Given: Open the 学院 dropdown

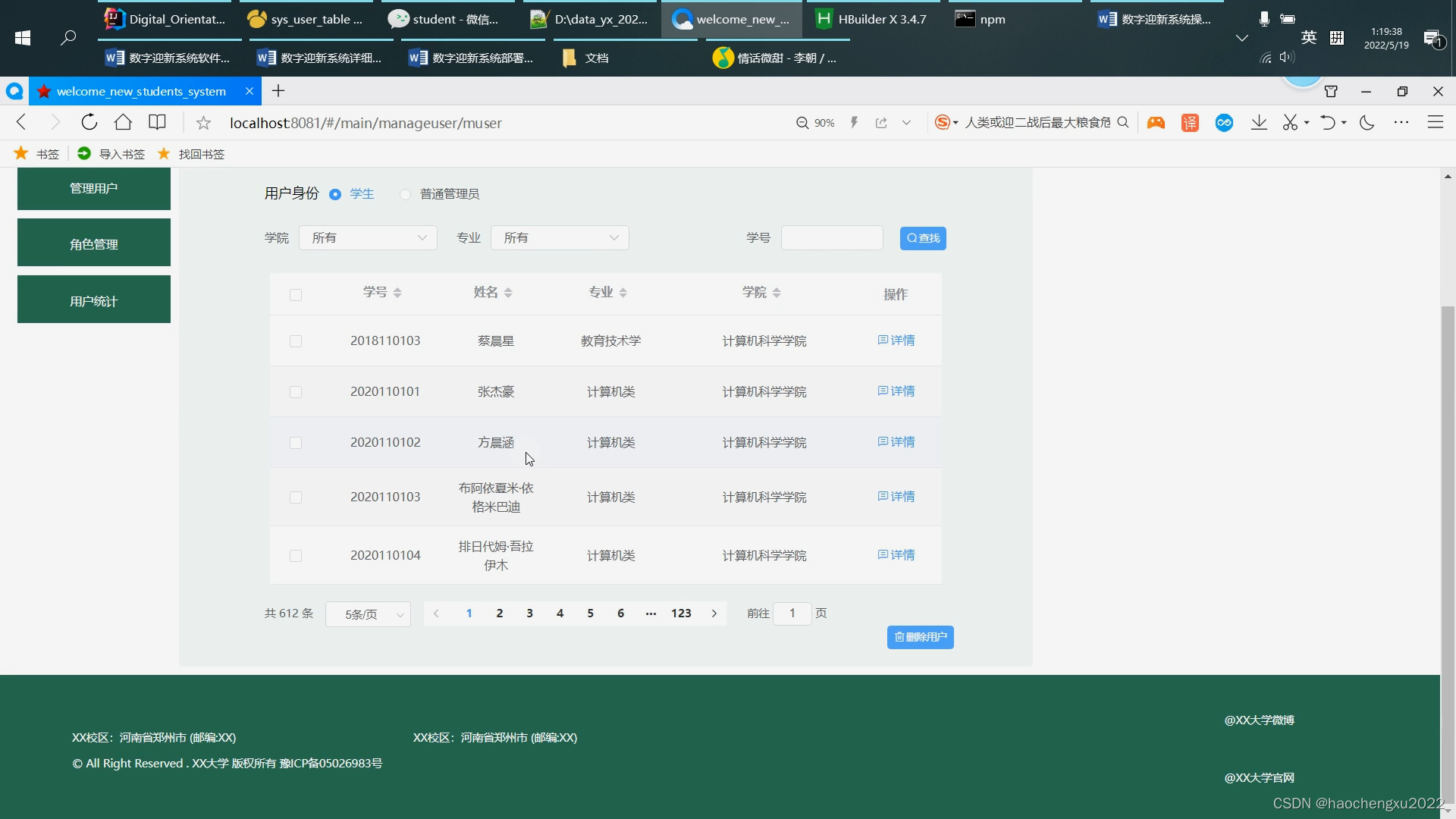Looking at the screenshot, I should click(x=368, y=238).
